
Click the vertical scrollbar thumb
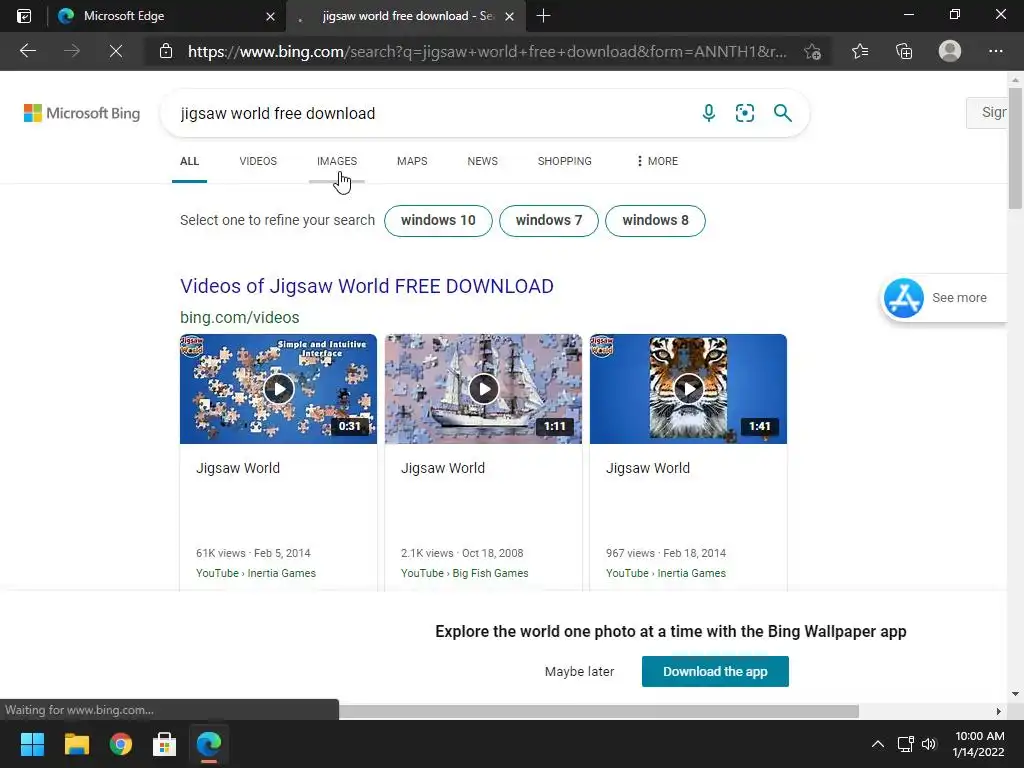coord(1015,148)
